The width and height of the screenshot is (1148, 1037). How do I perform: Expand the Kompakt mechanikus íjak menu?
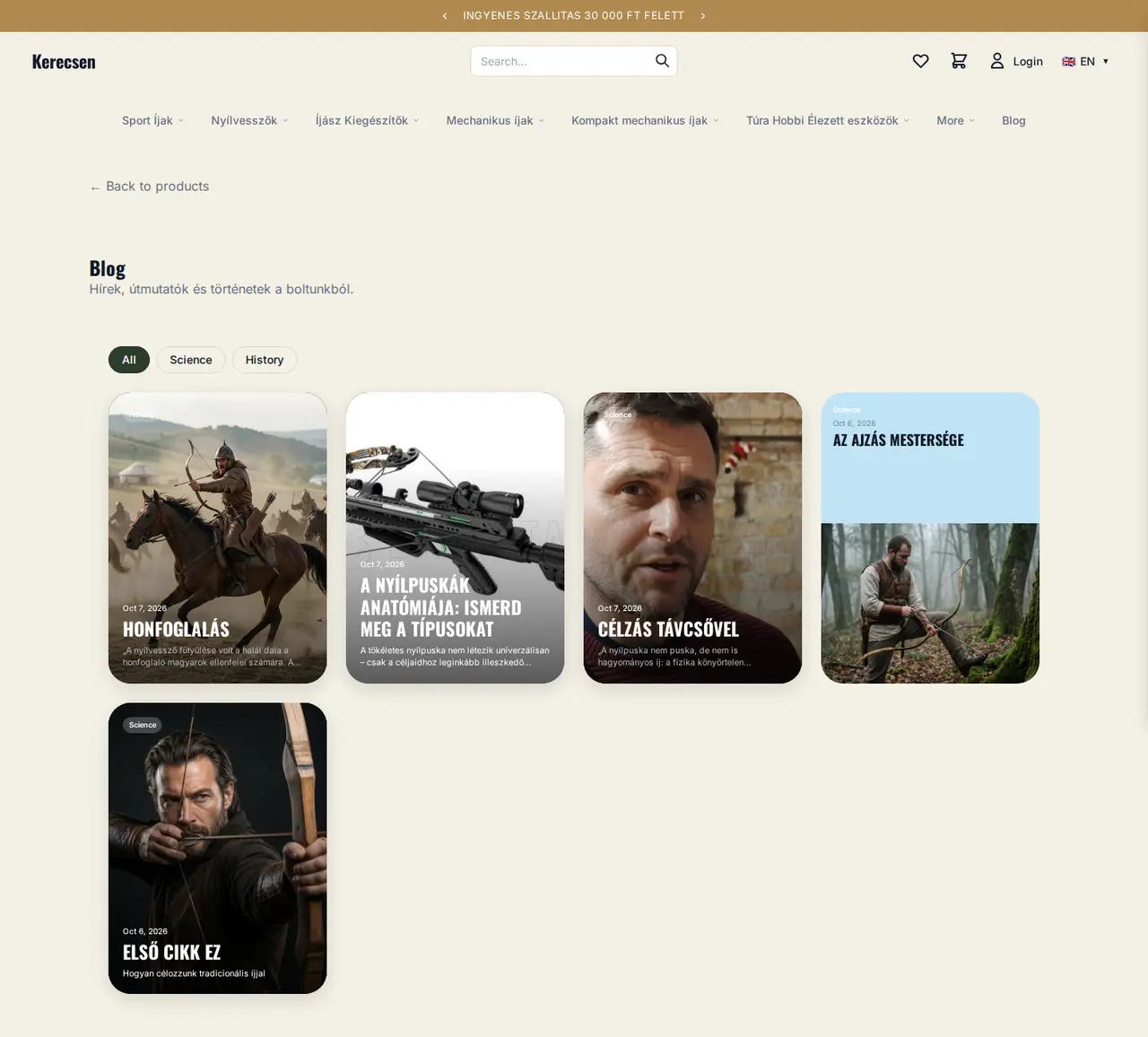click(x=645, y=120)
